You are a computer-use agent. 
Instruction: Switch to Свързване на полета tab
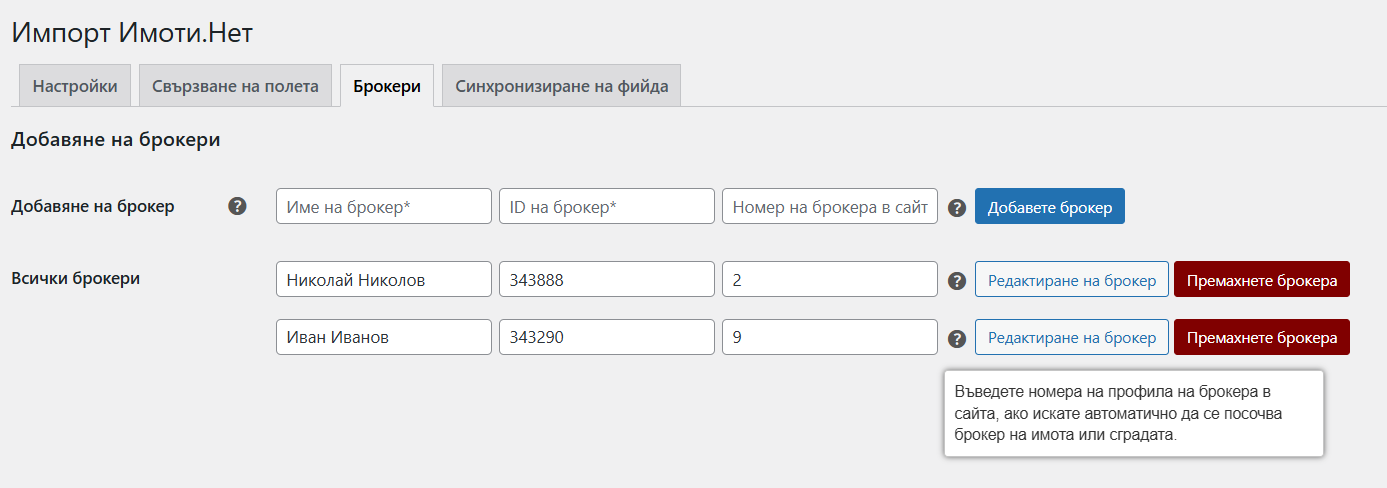point(235,86)
